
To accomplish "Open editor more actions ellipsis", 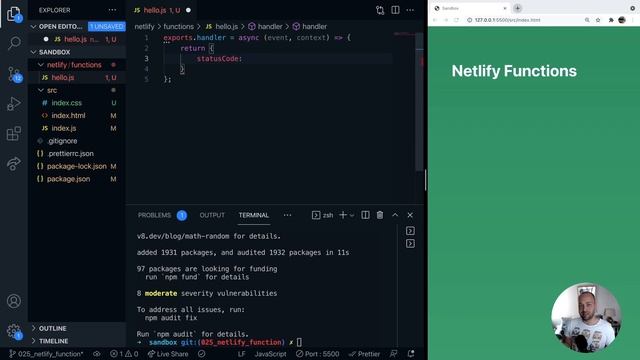I will [410, 10].
